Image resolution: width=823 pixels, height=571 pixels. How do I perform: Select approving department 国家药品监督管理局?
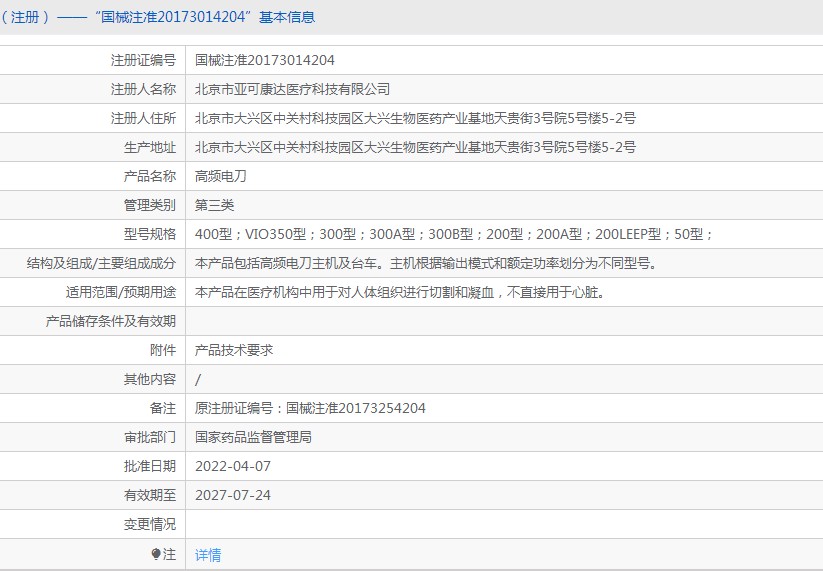[254, 437]
